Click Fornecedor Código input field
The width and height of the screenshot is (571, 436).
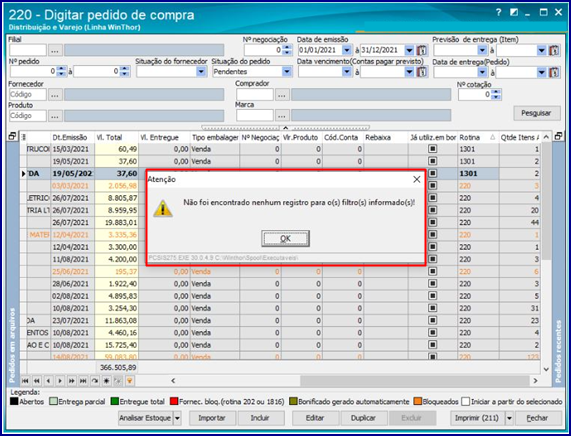(x=28, y=95)
